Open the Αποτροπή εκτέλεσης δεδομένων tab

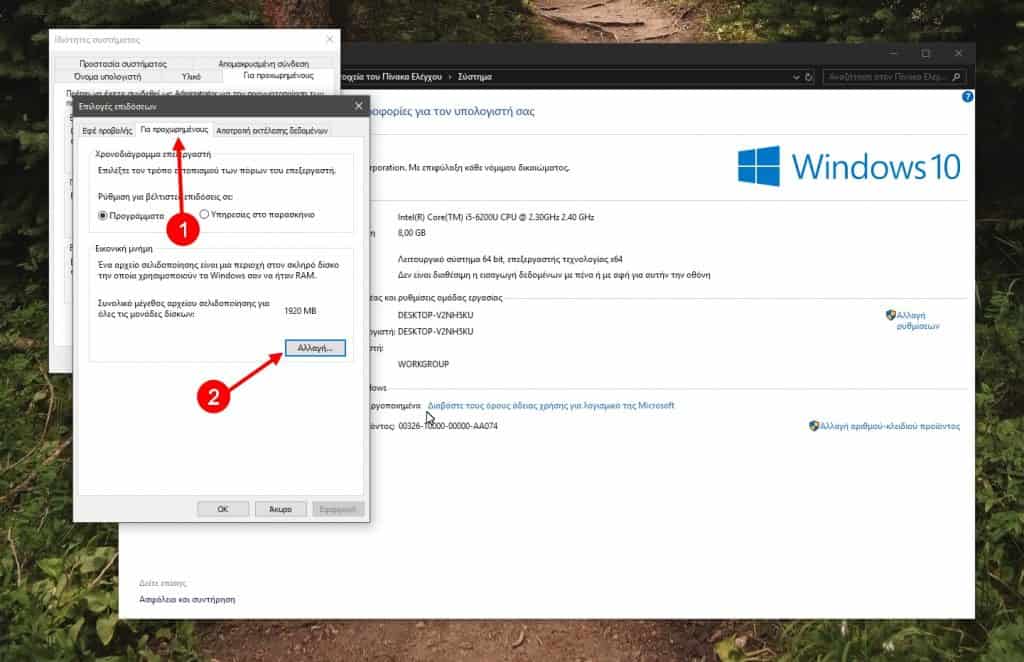click(x=273, y=130)
